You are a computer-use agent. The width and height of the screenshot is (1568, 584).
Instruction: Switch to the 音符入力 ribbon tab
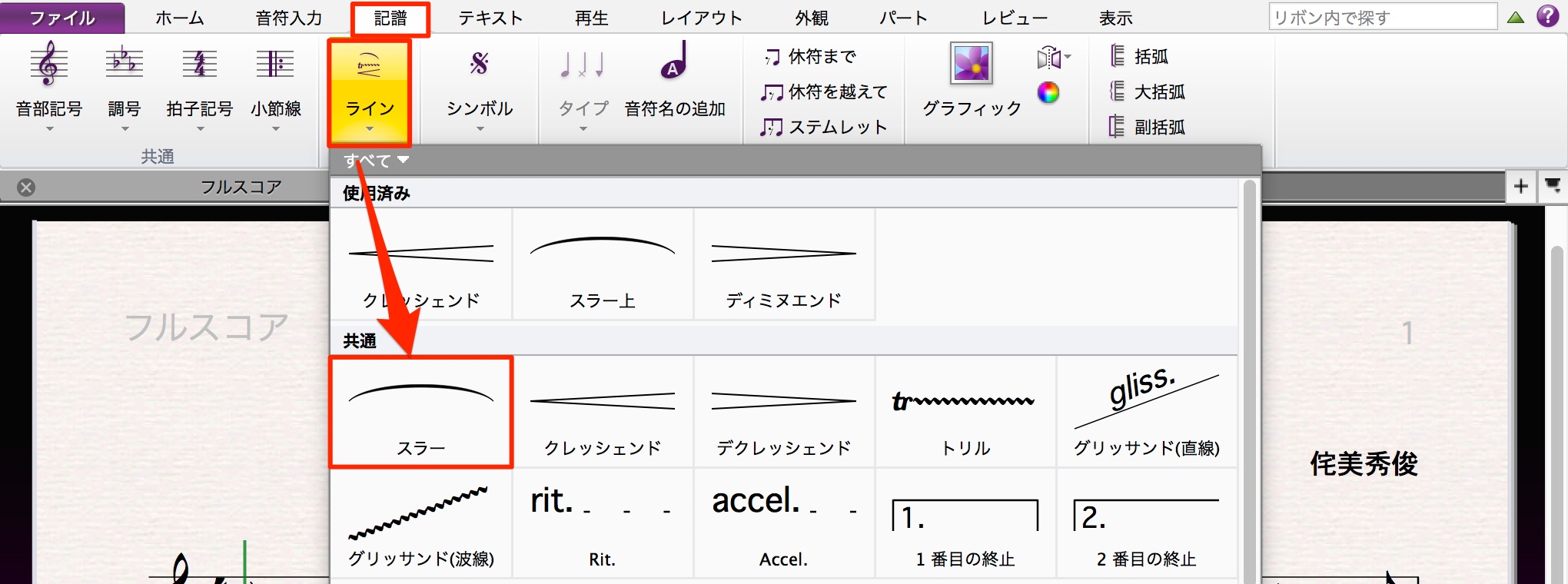pos(289,18)
